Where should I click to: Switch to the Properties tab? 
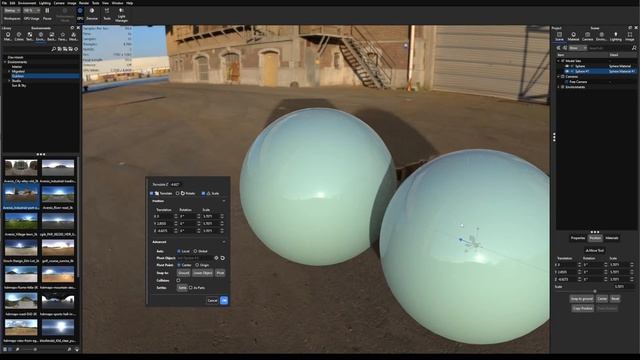pos(578,238)
